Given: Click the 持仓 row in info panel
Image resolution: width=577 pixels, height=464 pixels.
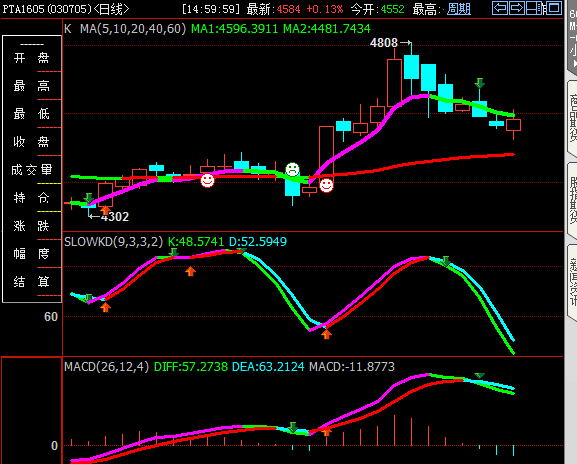Looking at the screenshot, I should tap(32, 198).
